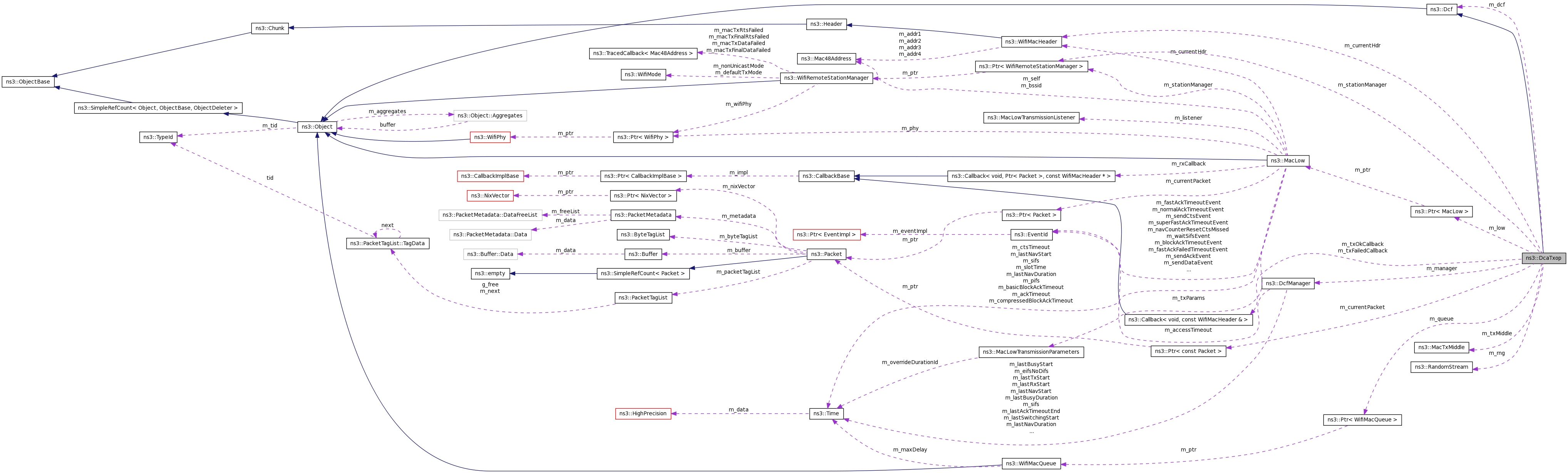Click the m_listener edge label
The height and width of the screenshot is (473, 1568).
pyautogui.click(x=1188, y=118)
